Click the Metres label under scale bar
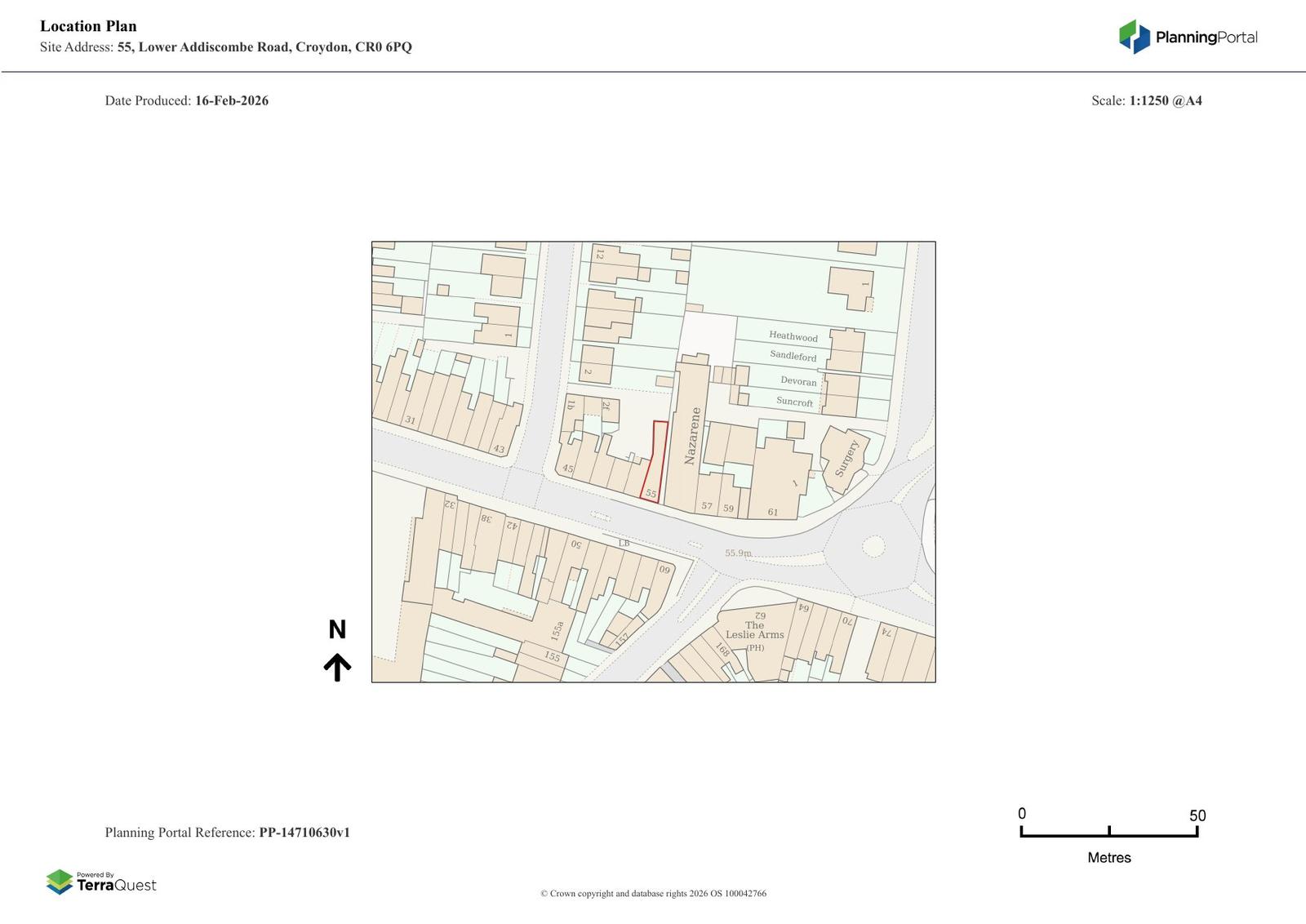The width and height of the screenshot is (1306, 924). [x=1108, y=858]
